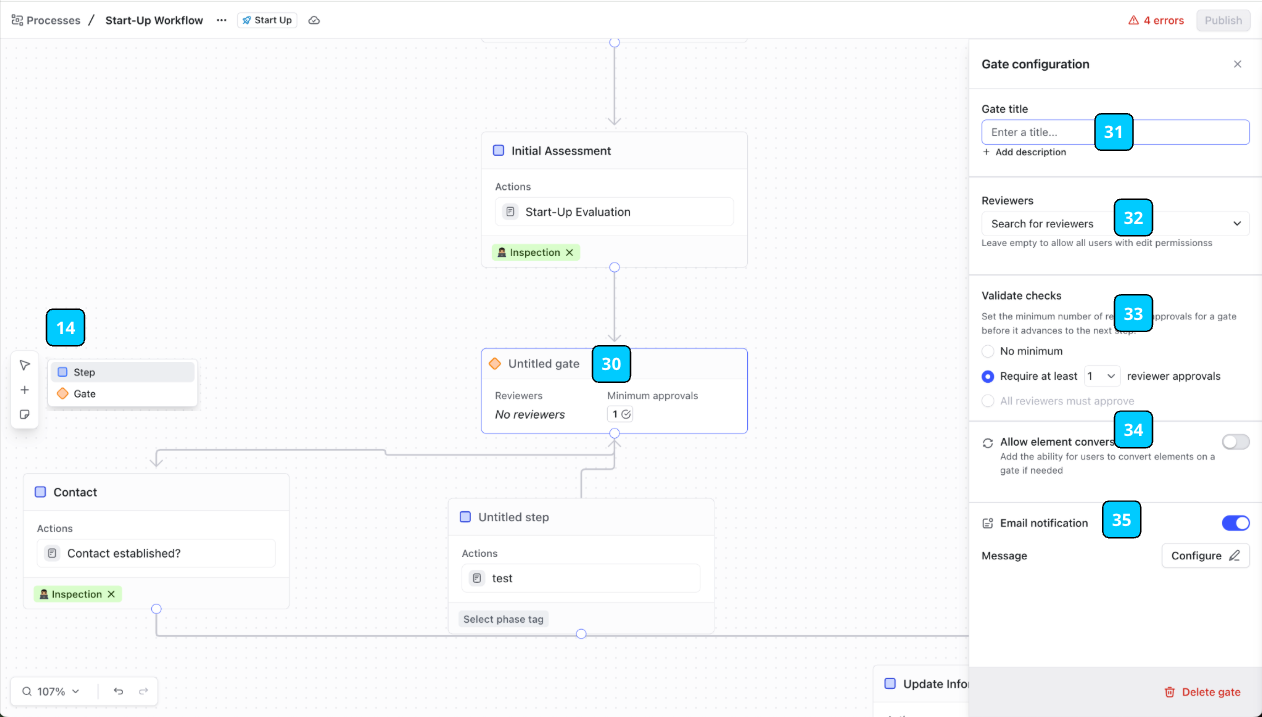Click the Start-Up Evaluation document icon
The image size is (1262, 717).
click(x=510, y=212)
